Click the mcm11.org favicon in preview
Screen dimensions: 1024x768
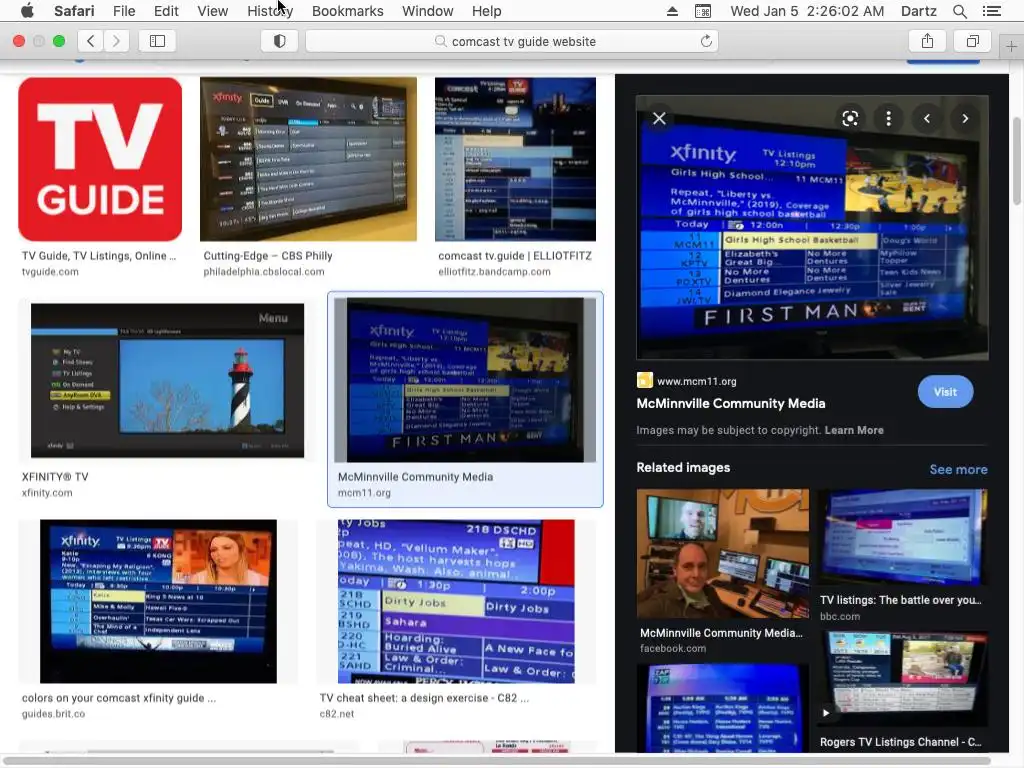645,380
